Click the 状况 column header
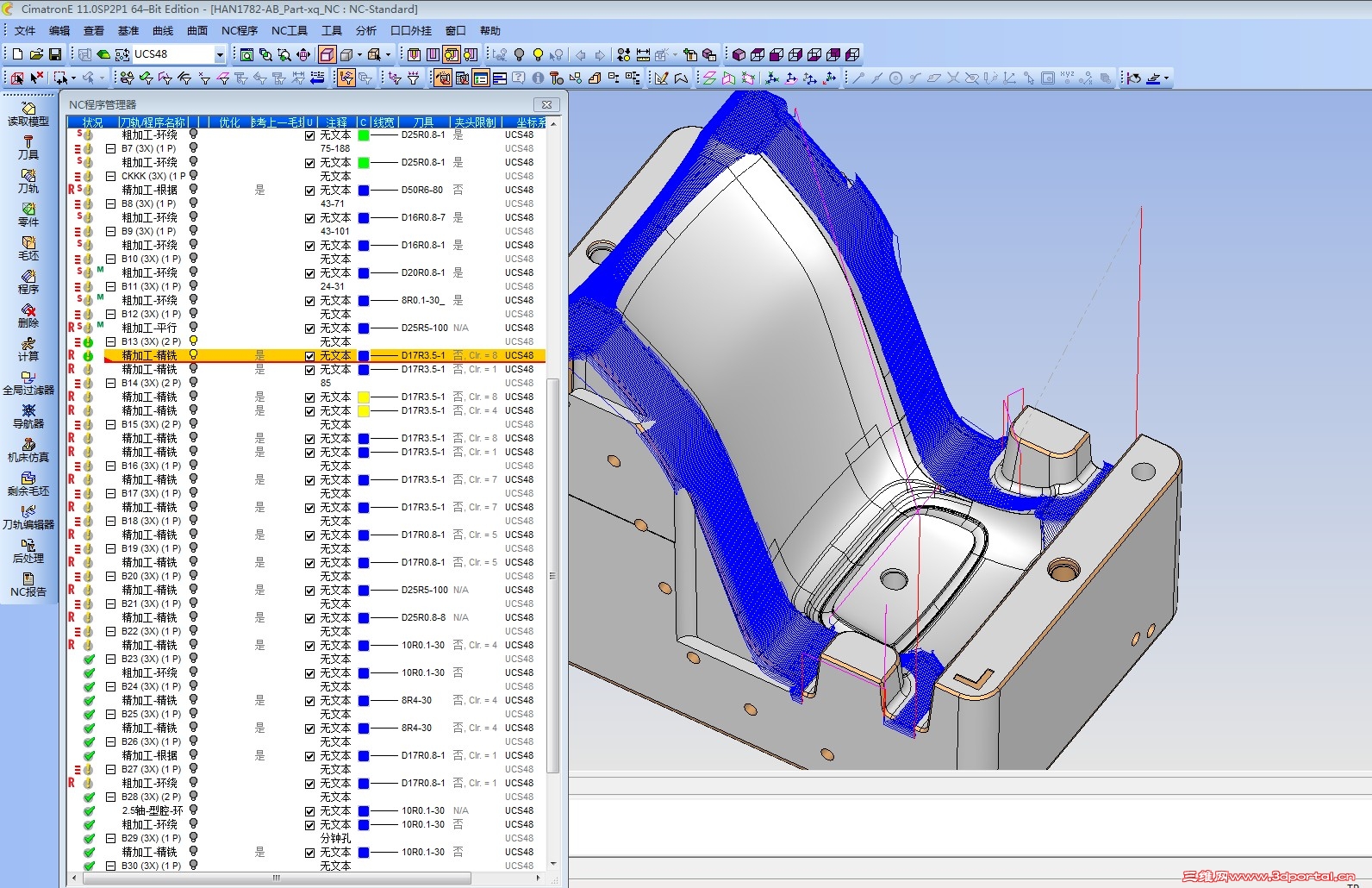Viewport: 1372px width, 888px height. [x=93, y=122]
